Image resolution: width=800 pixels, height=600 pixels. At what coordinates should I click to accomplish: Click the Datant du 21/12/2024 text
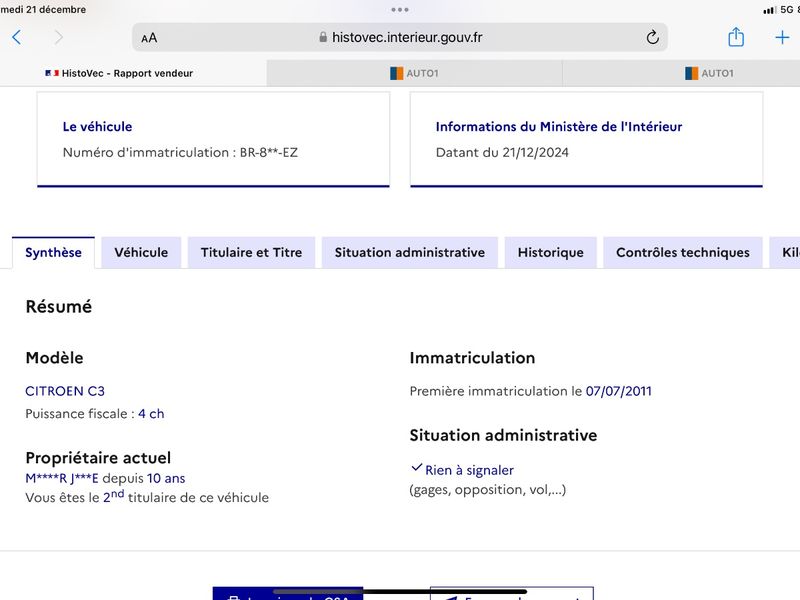(x=502, y=153)
